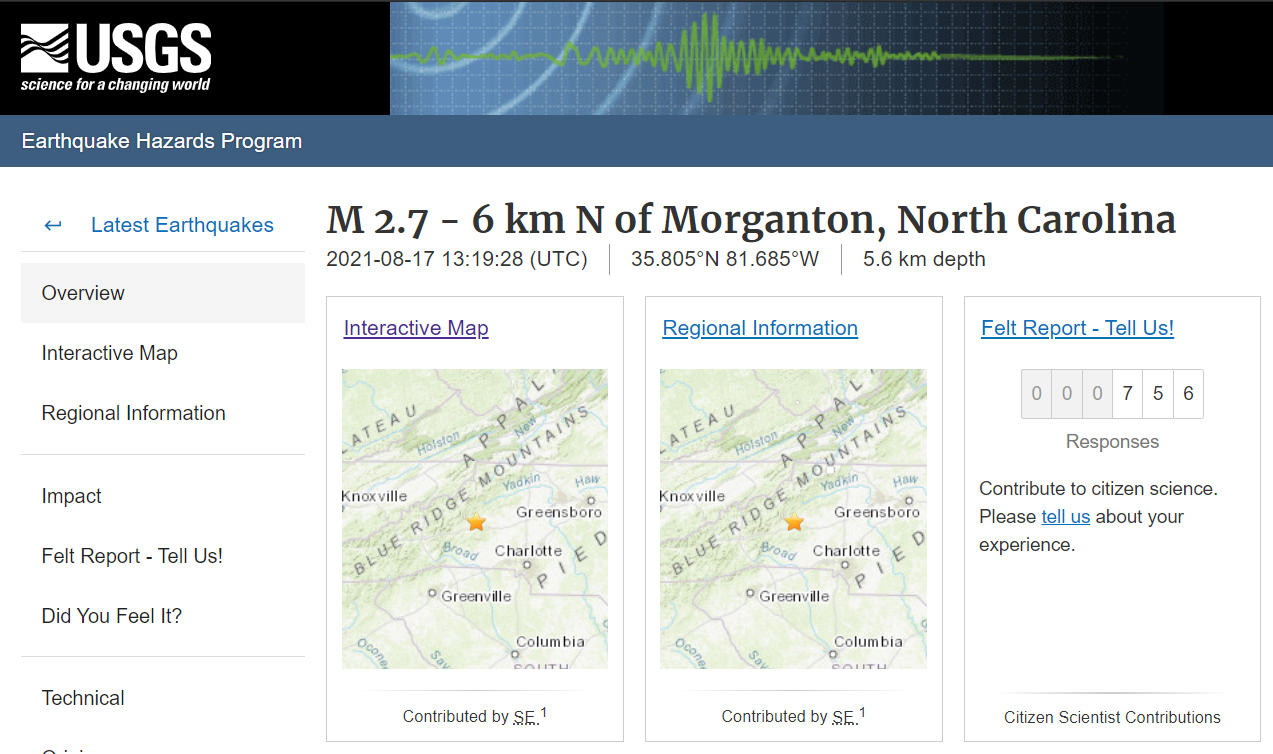Click the SE contributor abbreviation under Regional Information
Viewport: 1273px width, 754px height.
[844, 717]
